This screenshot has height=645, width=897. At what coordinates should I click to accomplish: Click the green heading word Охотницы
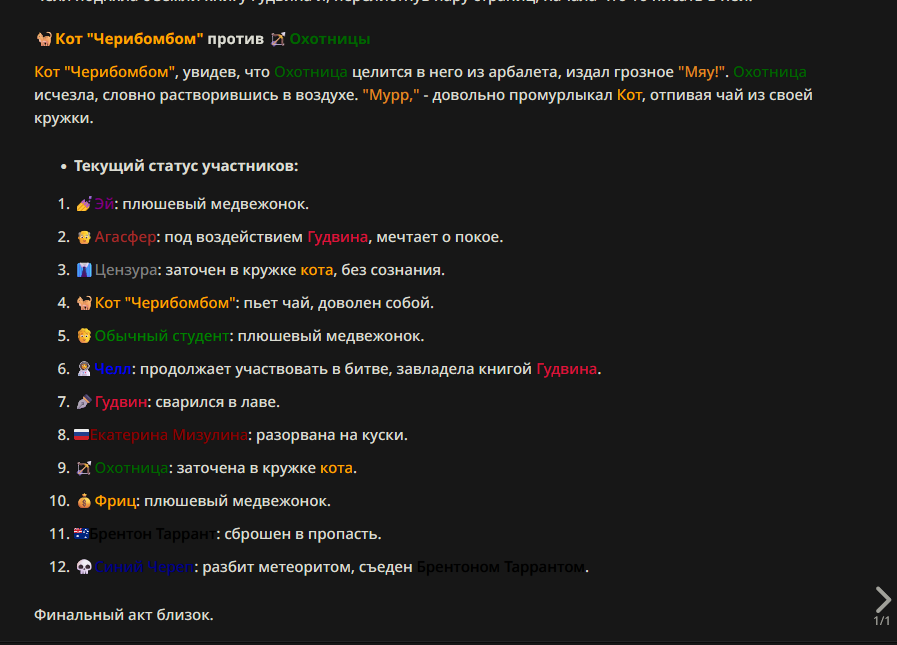coord(330,39)
